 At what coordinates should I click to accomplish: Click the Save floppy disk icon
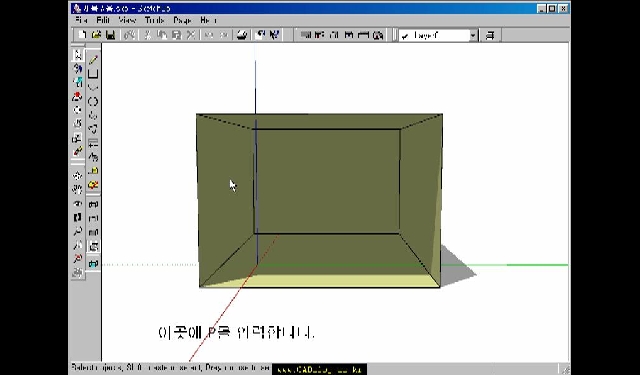110,35
